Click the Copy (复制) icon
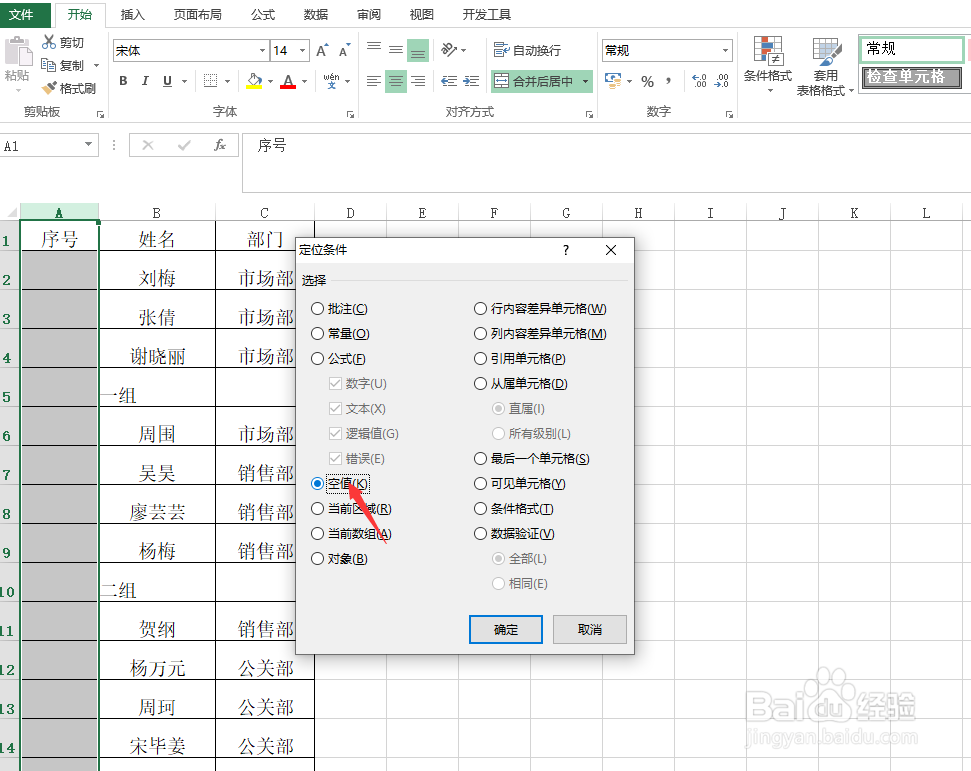The height and width of the screenshot is (771, 971). (48, 64)
